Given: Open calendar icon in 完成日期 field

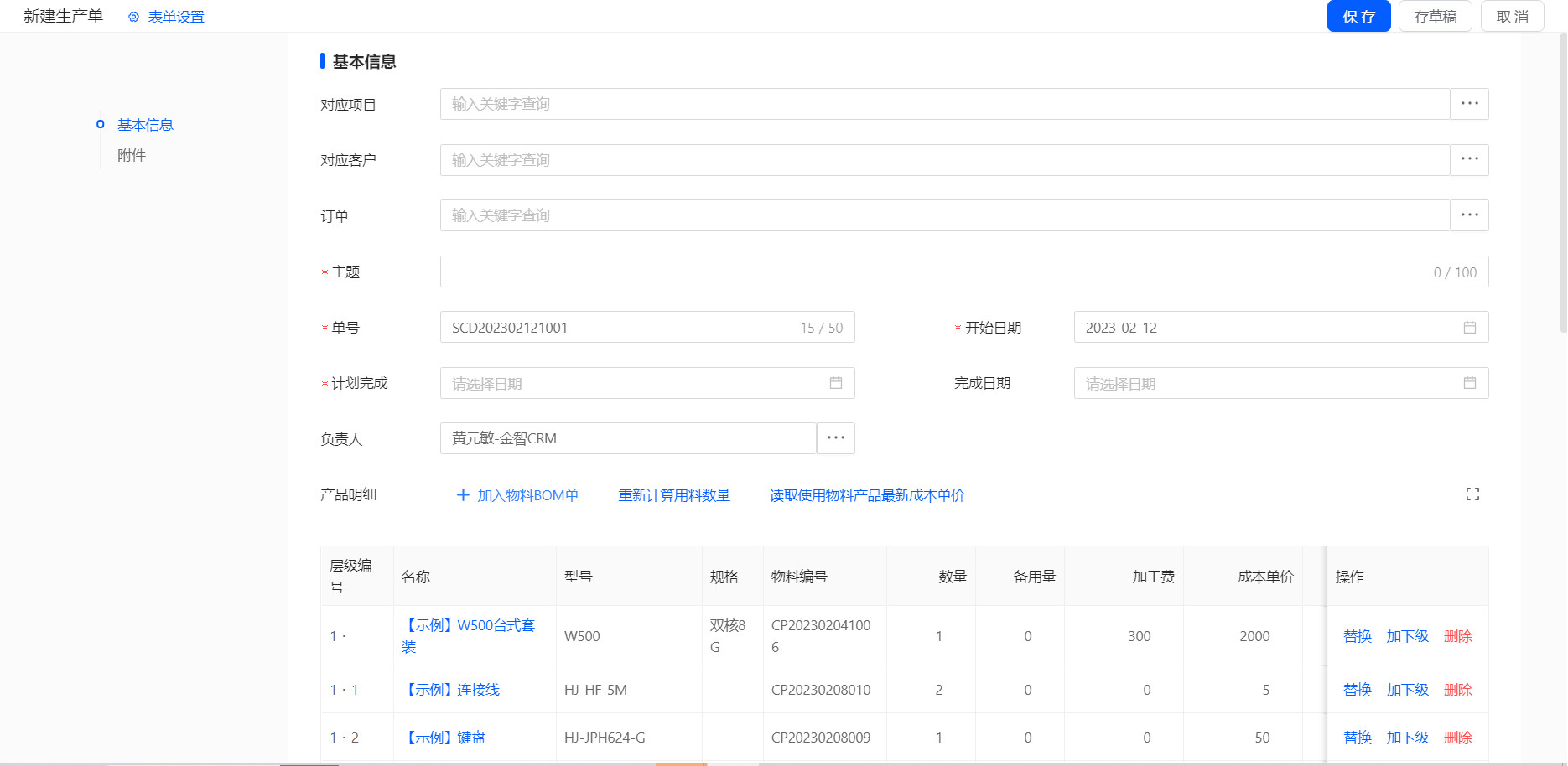Looking at the screenshot, I should [x=1469, y=383].
